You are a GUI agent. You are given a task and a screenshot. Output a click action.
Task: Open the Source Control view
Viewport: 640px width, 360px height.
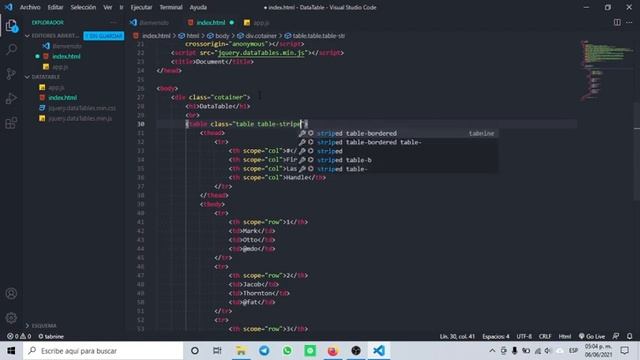click(x=11, y=74)
